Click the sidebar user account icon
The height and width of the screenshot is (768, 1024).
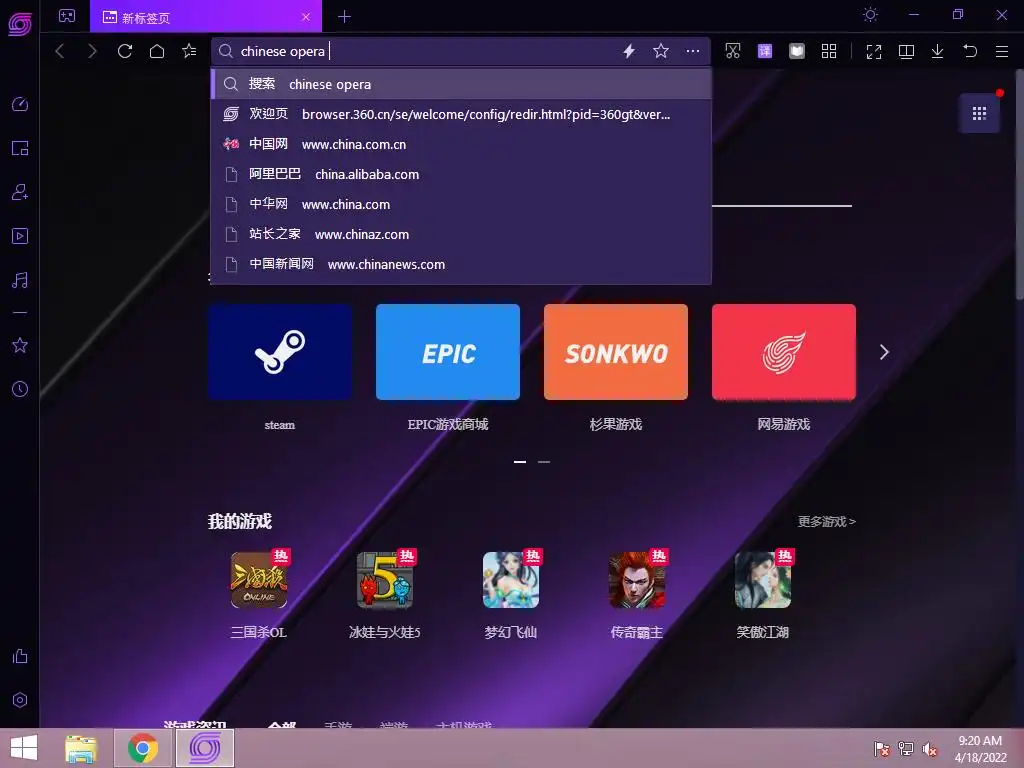coord(20,192)
